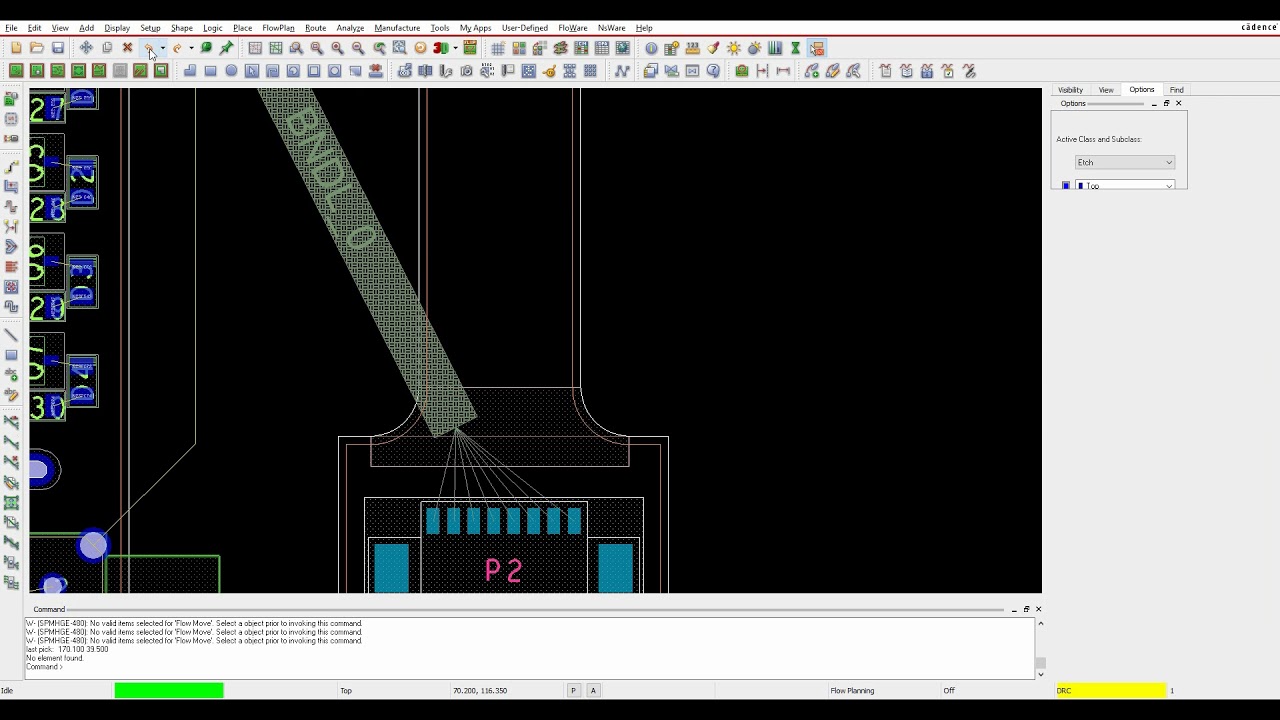Viewport: 1280px width, 720px height.
Task: Toggle the P button in status bar
Action: pos(573,691)
